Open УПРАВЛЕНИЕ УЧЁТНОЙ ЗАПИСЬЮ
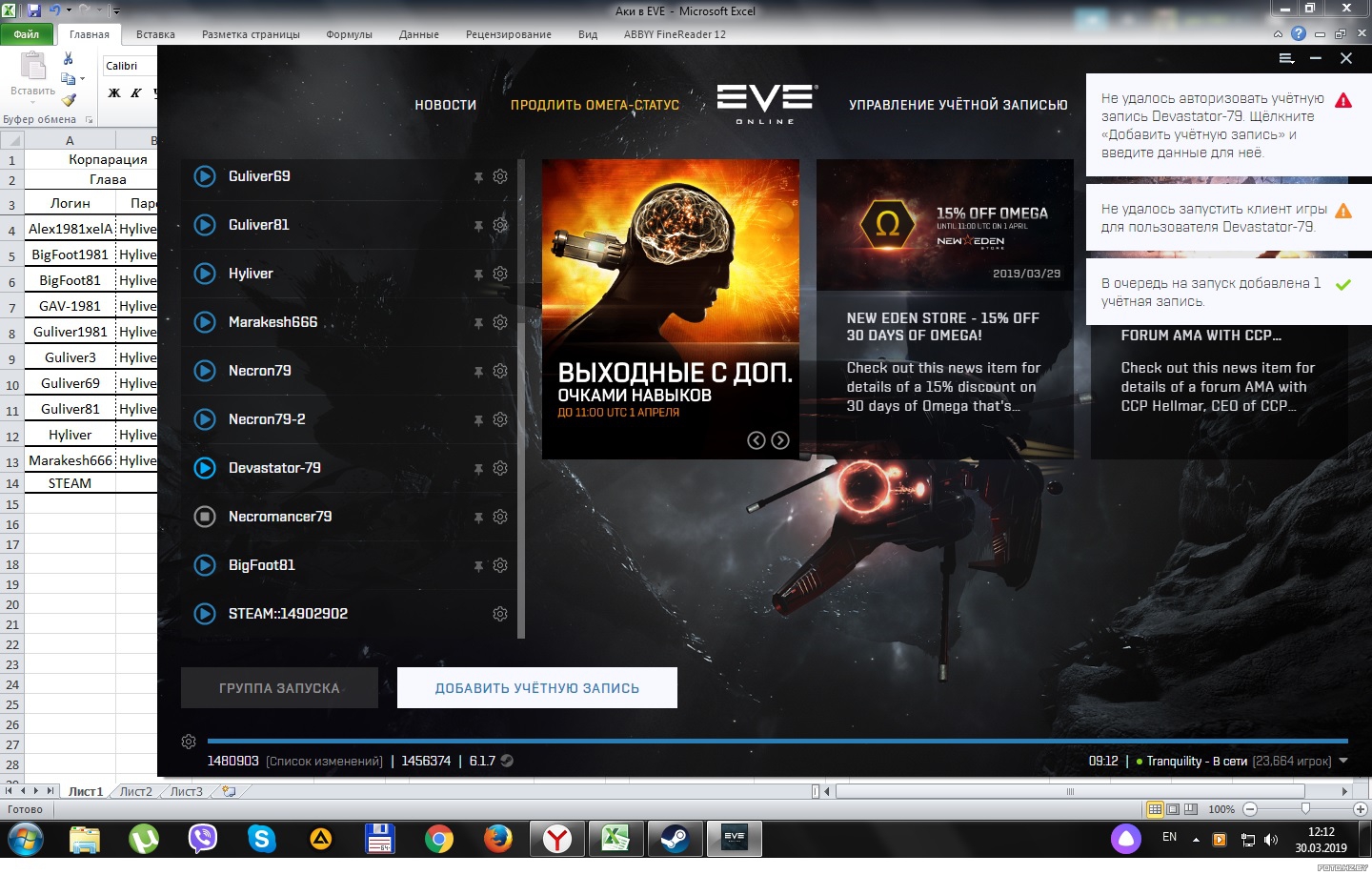1372x875 pixels. [x=958, y=105]
